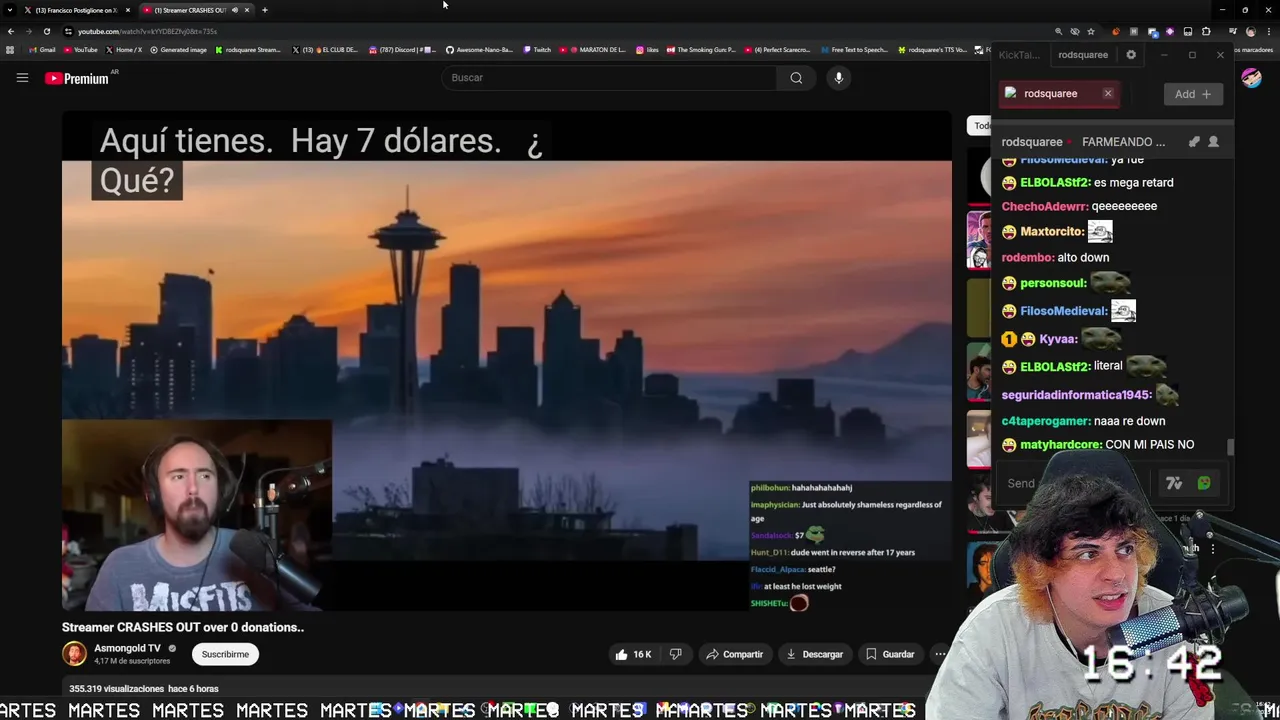Close the rodsquaree chat tab with X

click(x=1108, y=94)
